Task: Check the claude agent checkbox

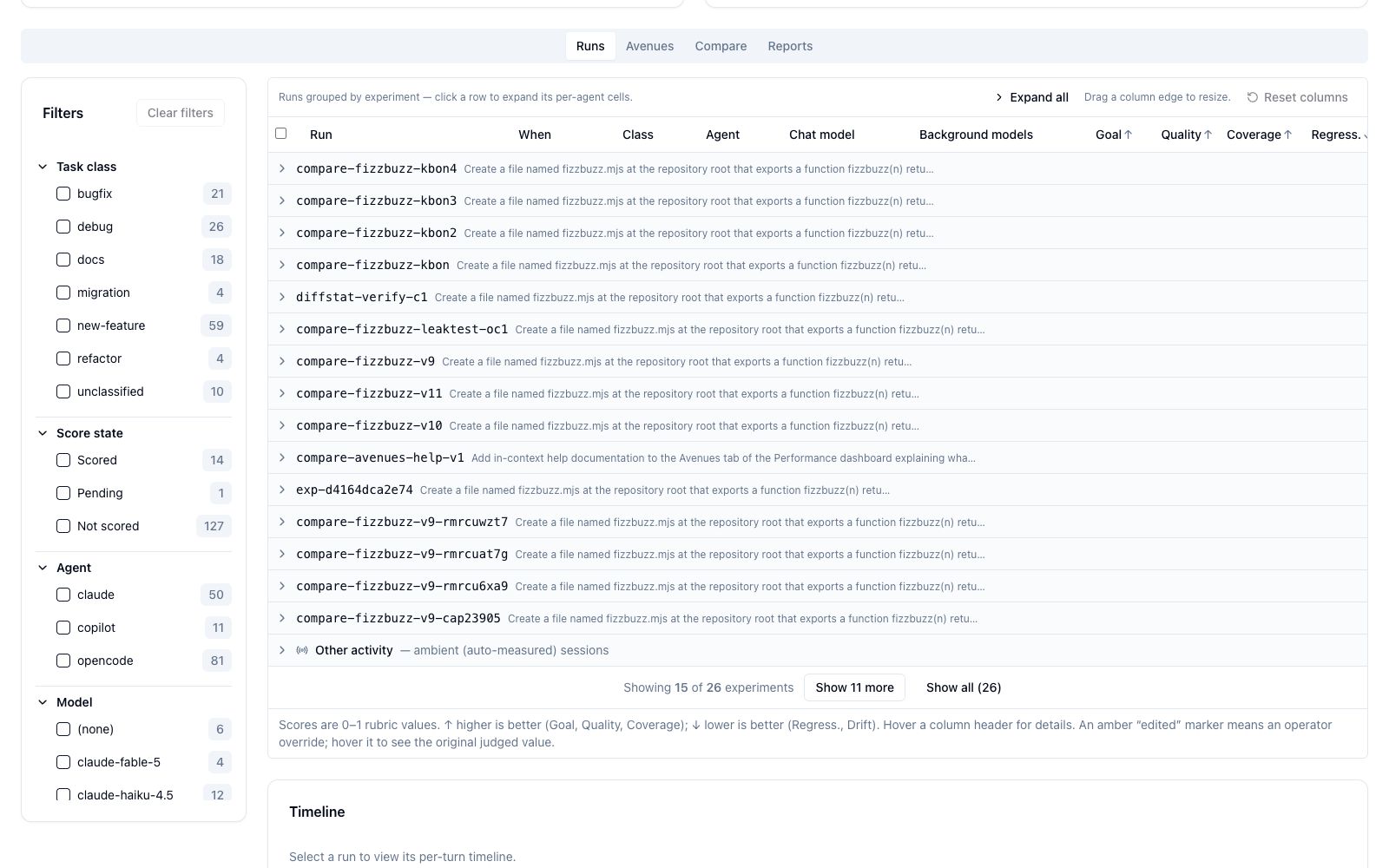Action: (63, 595)
